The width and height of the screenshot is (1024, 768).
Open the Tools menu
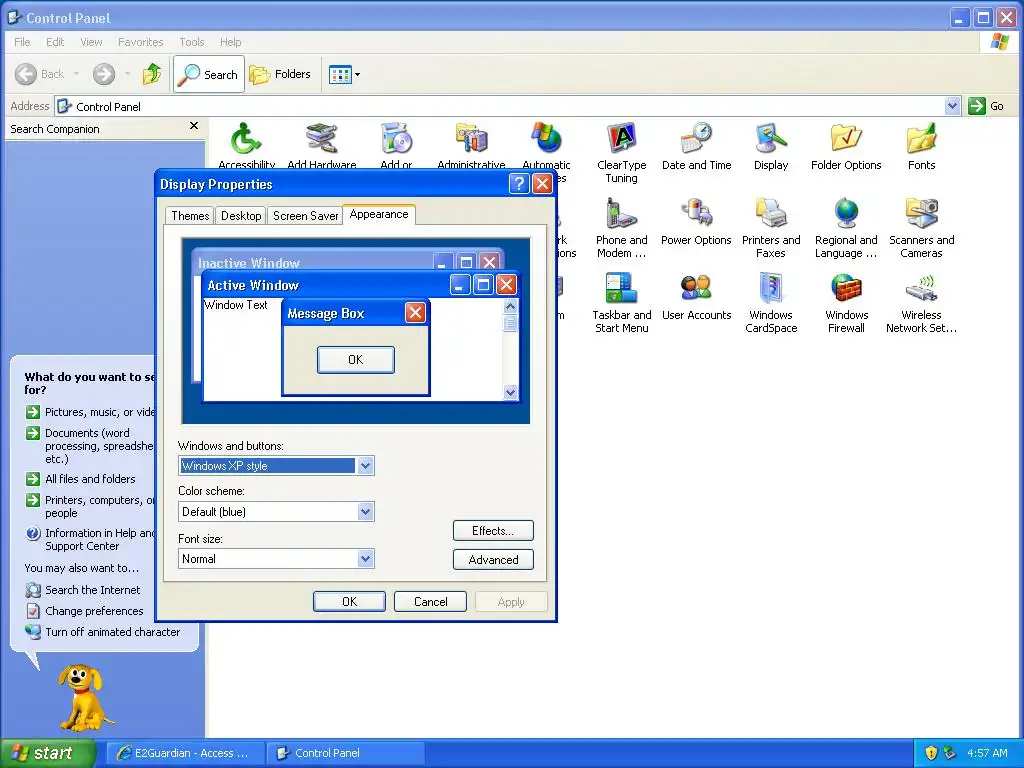[x=191, y=42]
